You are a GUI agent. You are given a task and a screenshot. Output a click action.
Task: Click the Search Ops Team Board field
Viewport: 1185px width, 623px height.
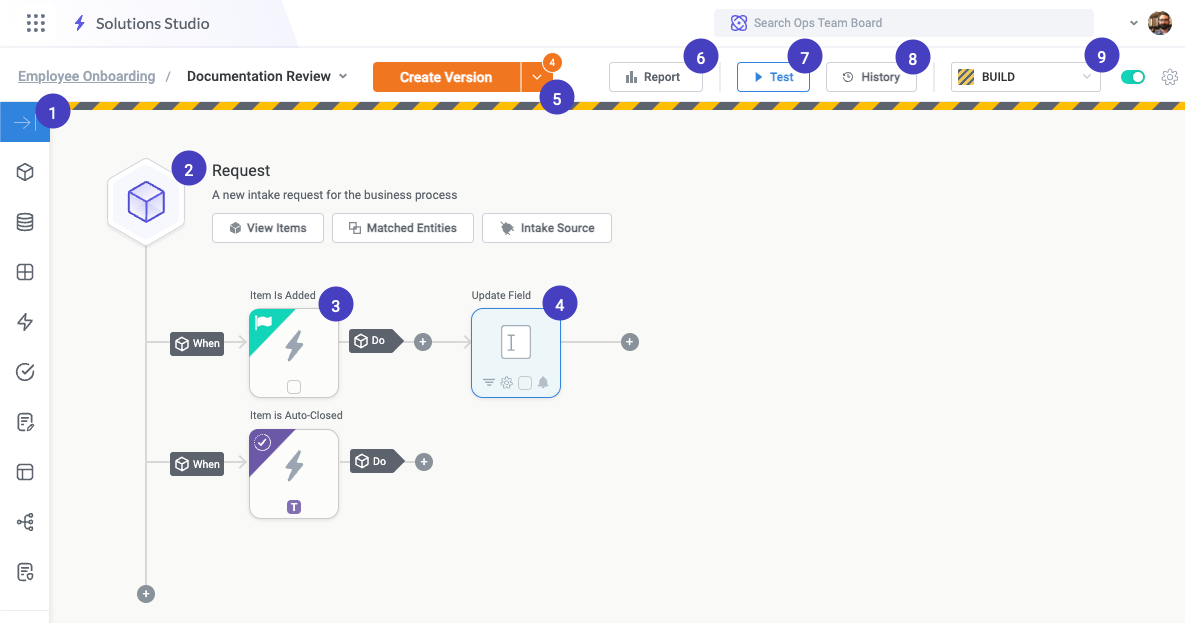903,22
